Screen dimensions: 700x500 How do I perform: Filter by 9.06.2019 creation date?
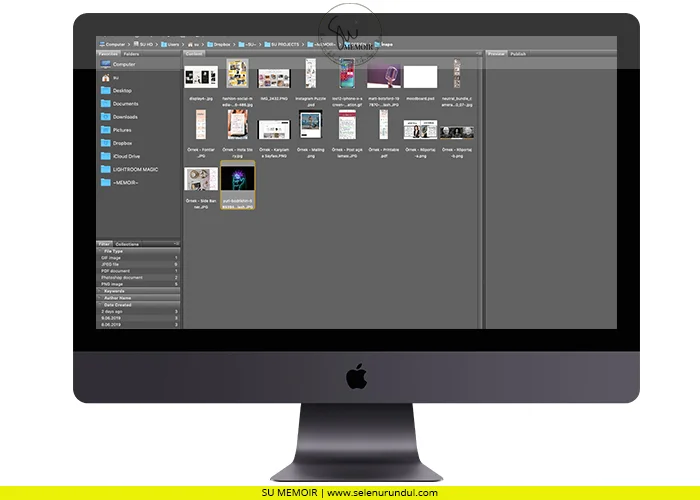pos(138,318)
